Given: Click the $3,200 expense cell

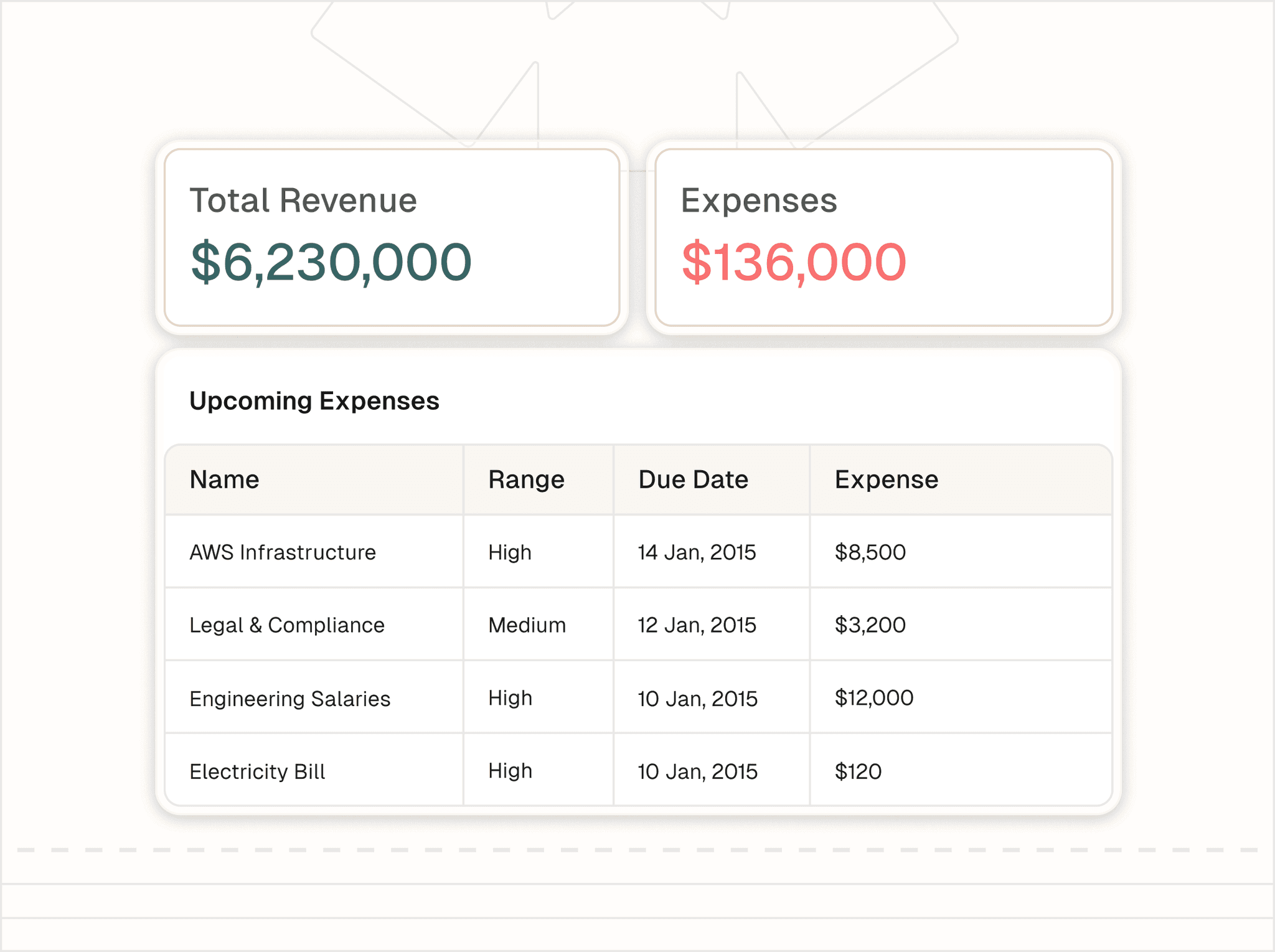Looking at the screenshot, I should 870,625.
